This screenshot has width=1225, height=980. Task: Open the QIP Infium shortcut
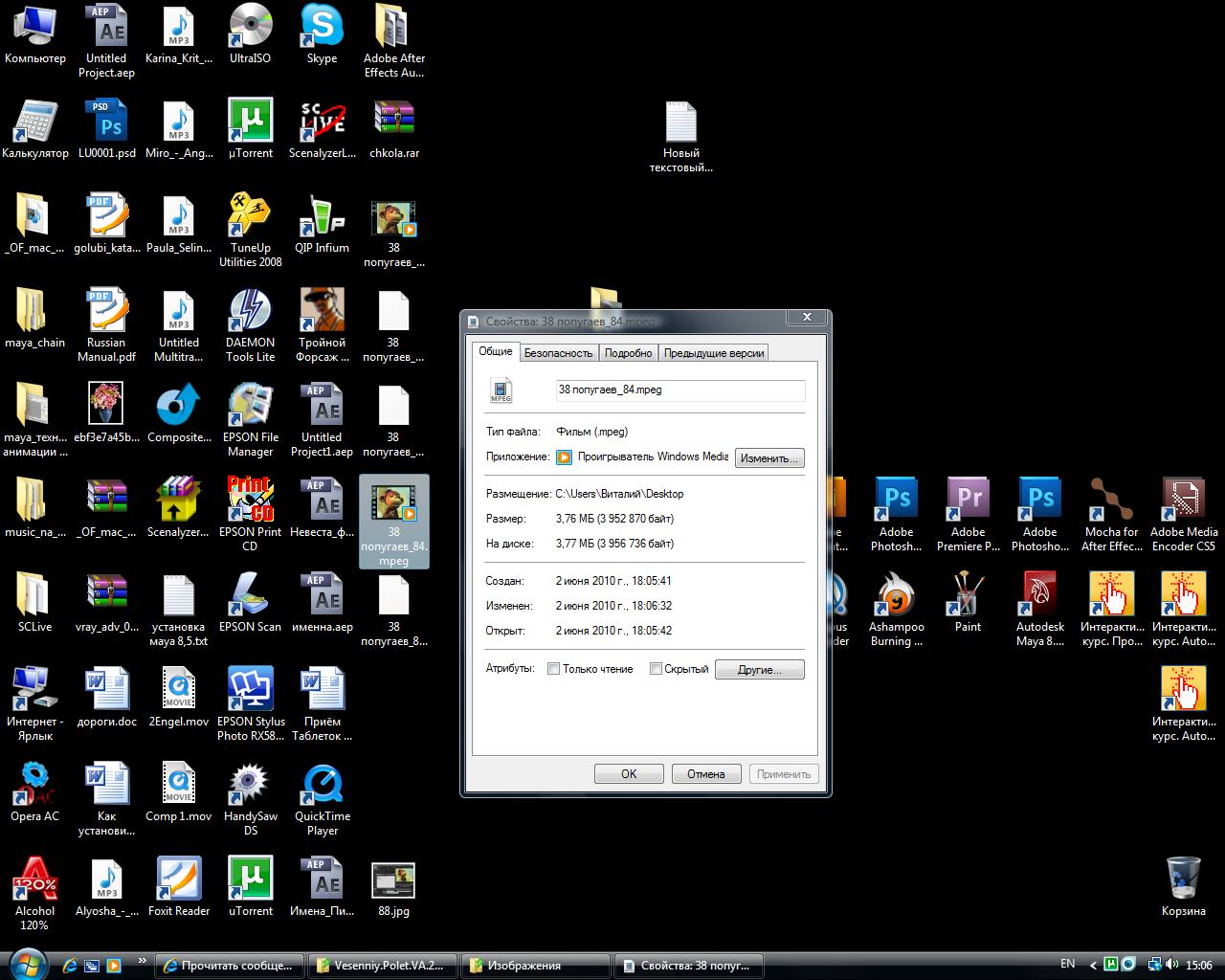pos(322,224)
